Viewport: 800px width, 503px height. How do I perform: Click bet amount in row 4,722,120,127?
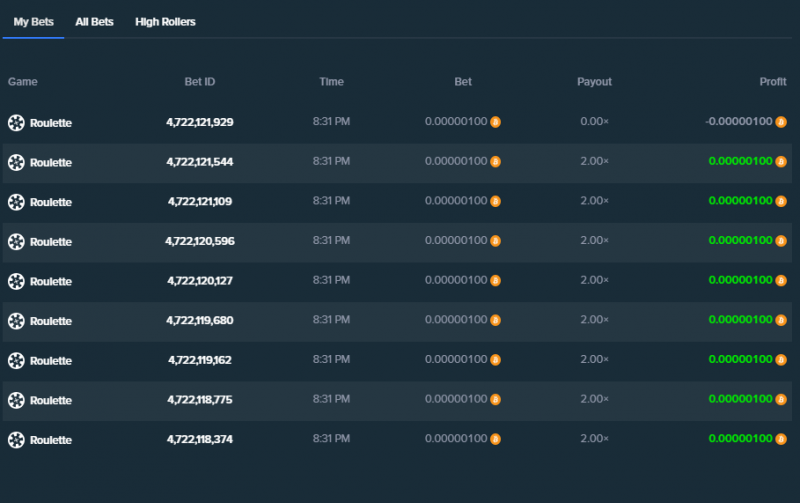pyautogui.click(x=456, y=280)
